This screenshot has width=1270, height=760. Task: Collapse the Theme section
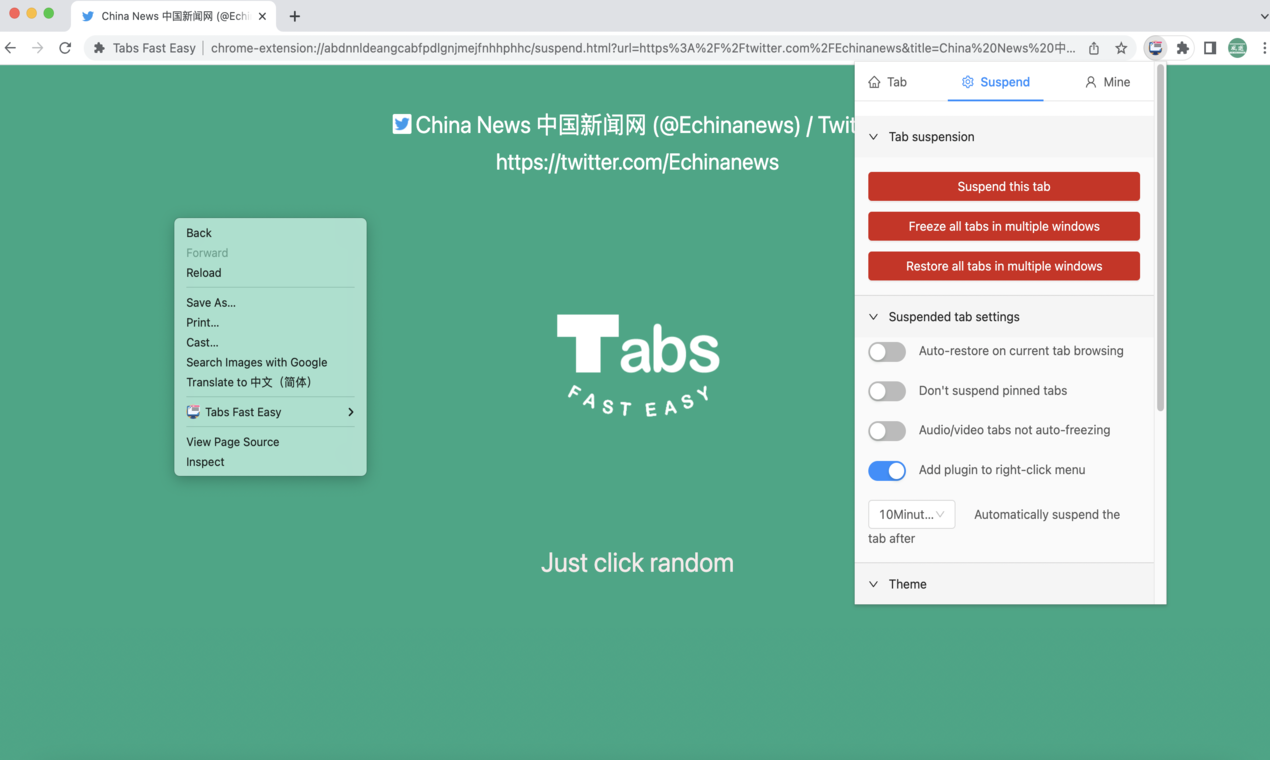1004,584
